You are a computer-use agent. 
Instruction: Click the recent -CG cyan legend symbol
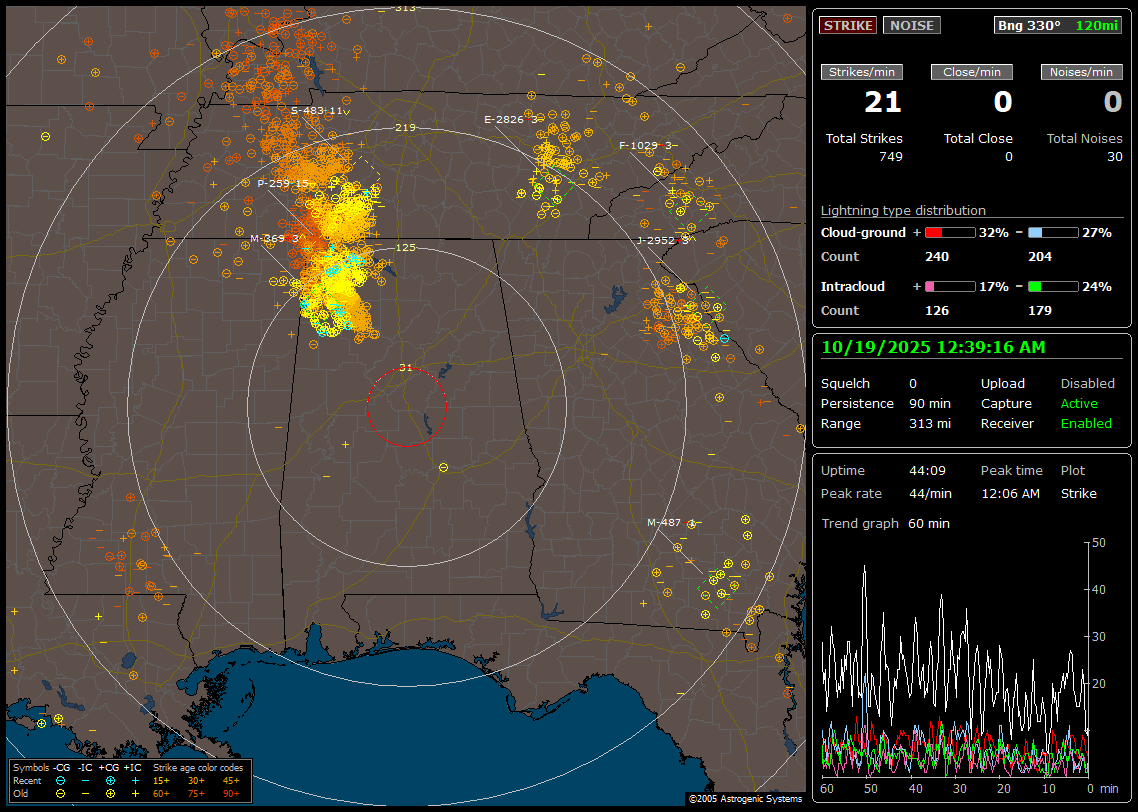pos(61,780)
